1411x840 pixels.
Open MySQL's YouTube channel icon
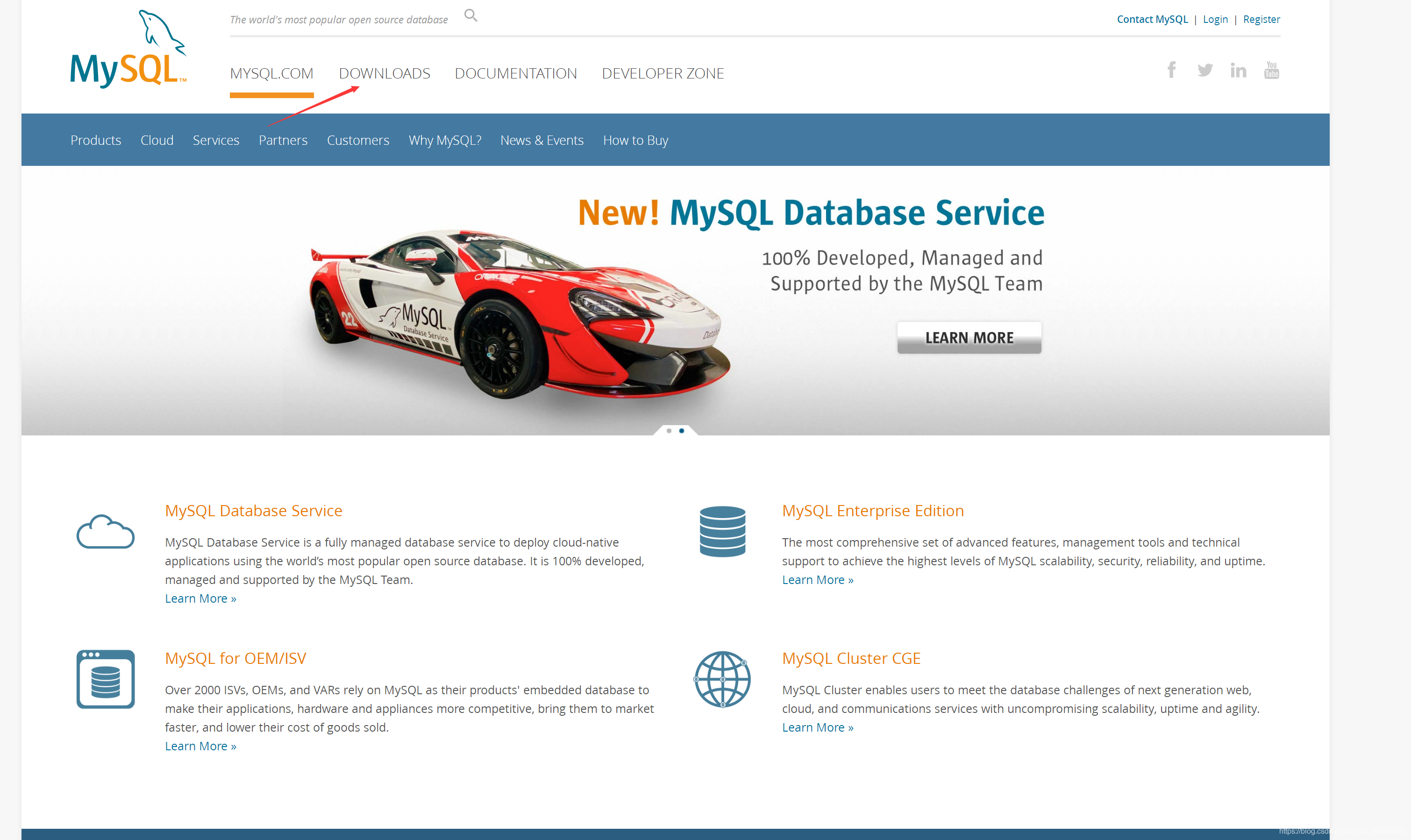click(1271, 70)
